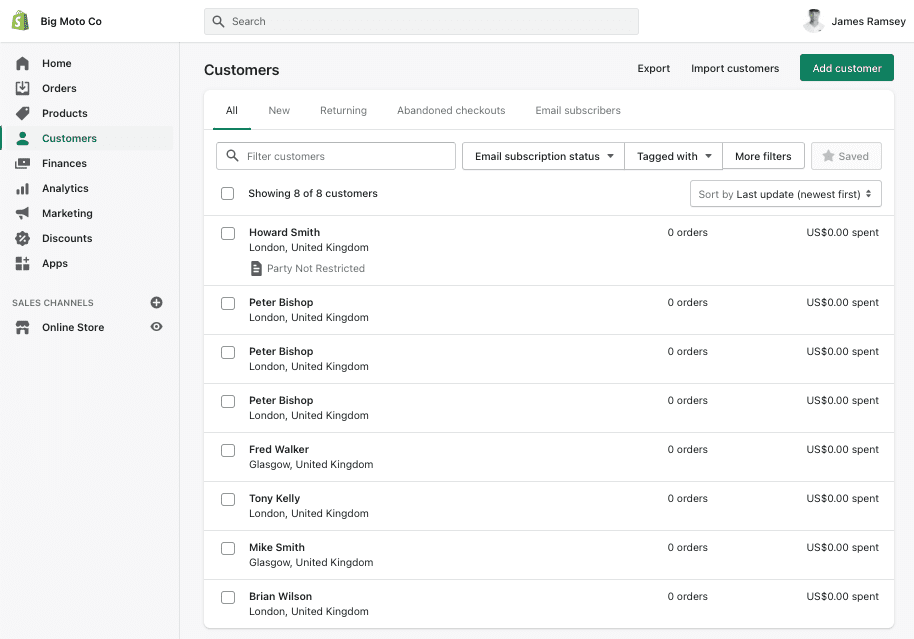Switch to the Returning tab
The width and height of the screenshot is (914, 639).
343,110
